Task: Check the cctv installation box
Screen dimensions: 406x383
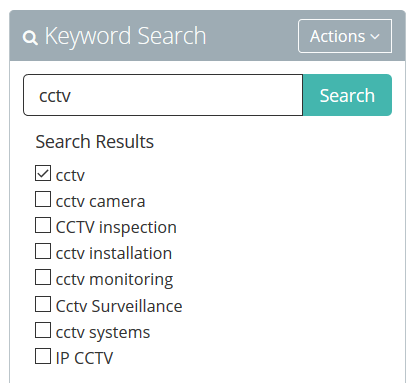Action: coord(43,251)
